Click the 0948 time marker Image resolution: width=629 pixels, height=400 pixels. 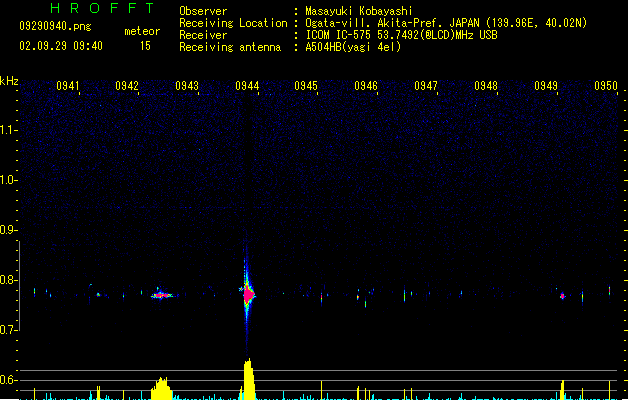tap(486, 86)
